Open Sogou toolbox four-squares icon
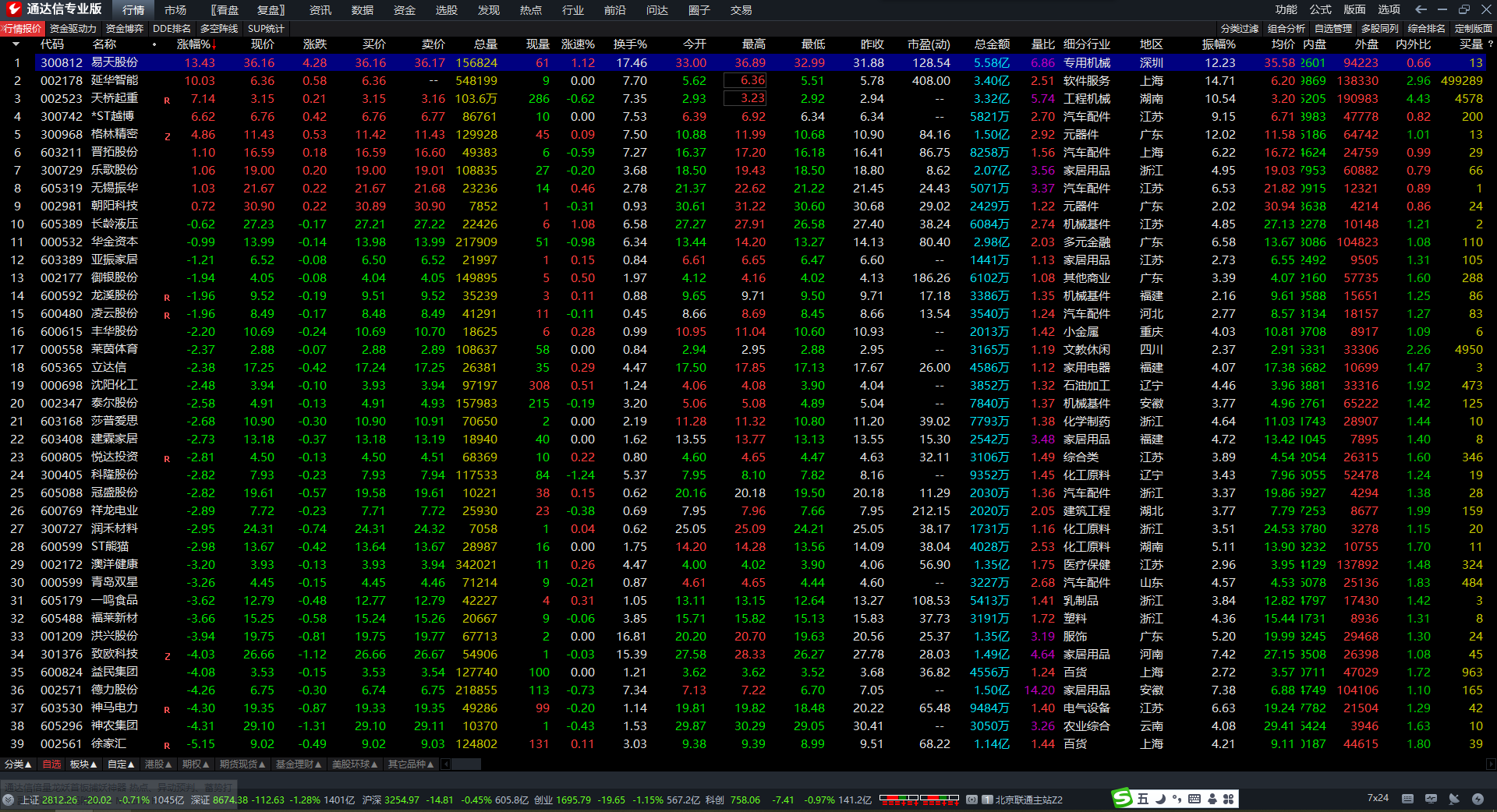The width and height of the screenshot is (1497, 812). pos(1228,799)
